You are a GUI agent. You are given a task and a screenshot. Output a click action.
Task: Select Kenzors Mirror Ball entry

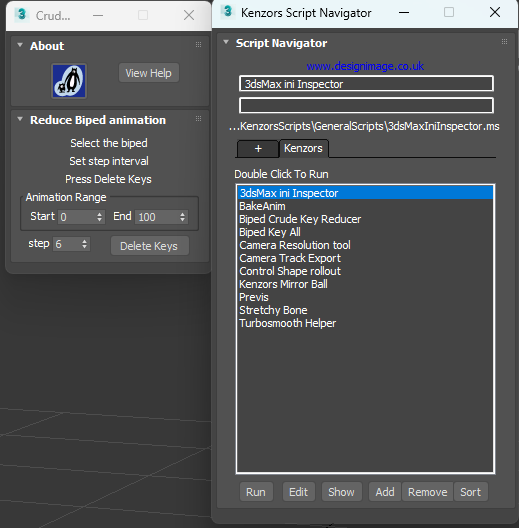(x=365, y=284)
